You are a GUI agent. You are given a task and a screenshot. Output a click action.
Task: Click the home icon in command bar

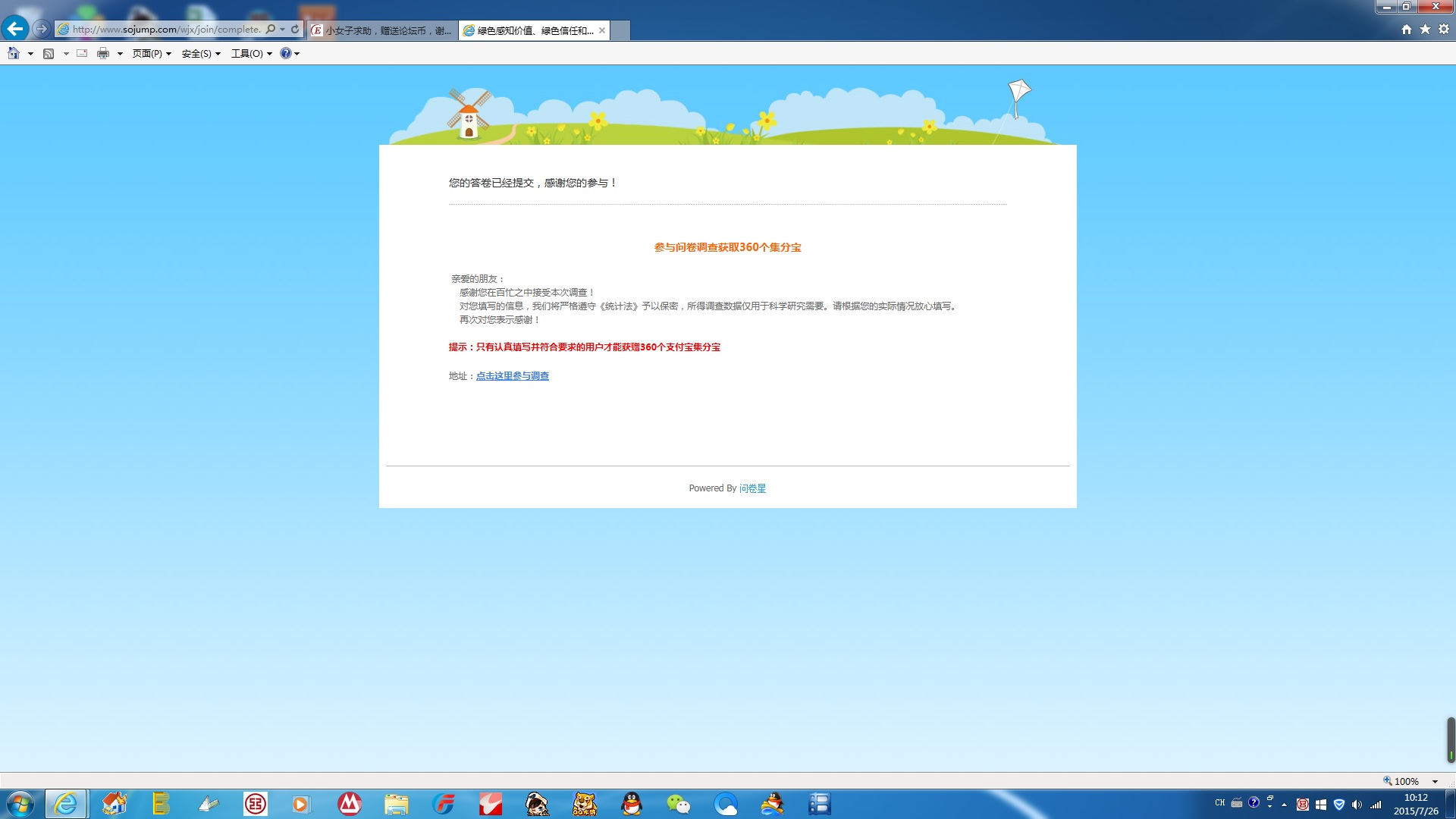point(13,53)
